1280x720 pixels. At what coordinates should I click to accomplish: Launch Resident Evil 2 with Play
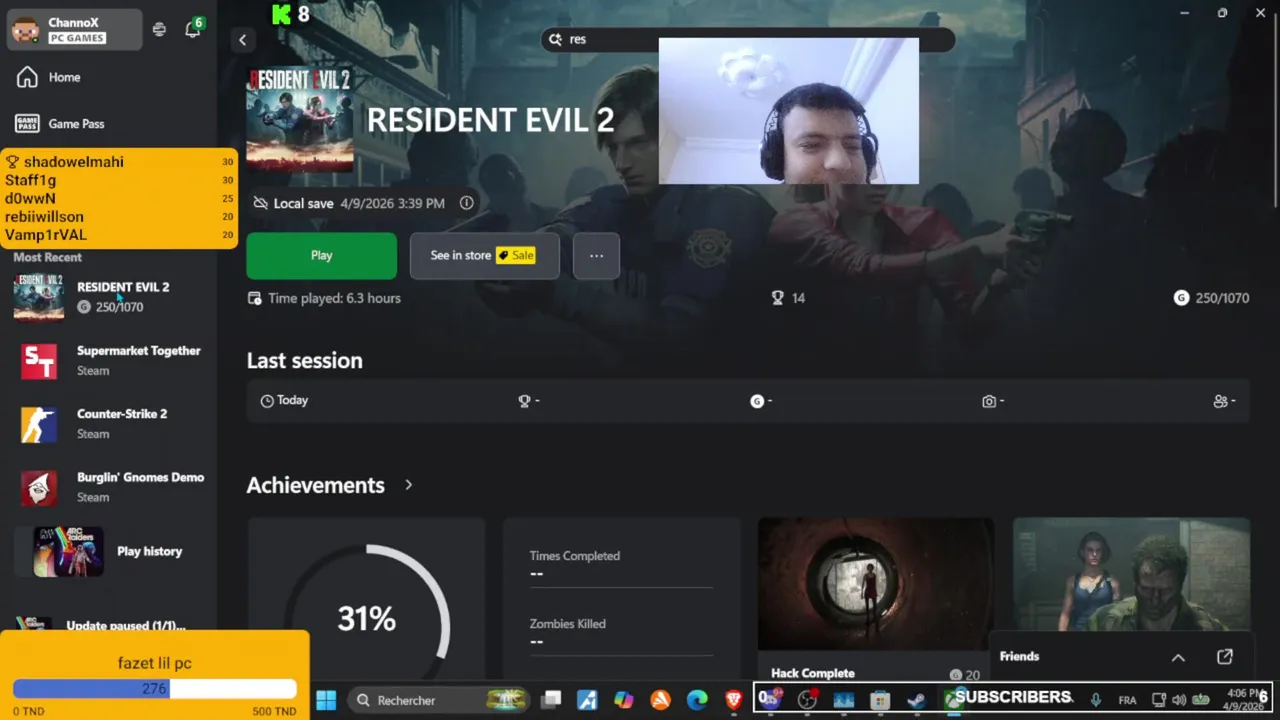click(x=321, y=255)
